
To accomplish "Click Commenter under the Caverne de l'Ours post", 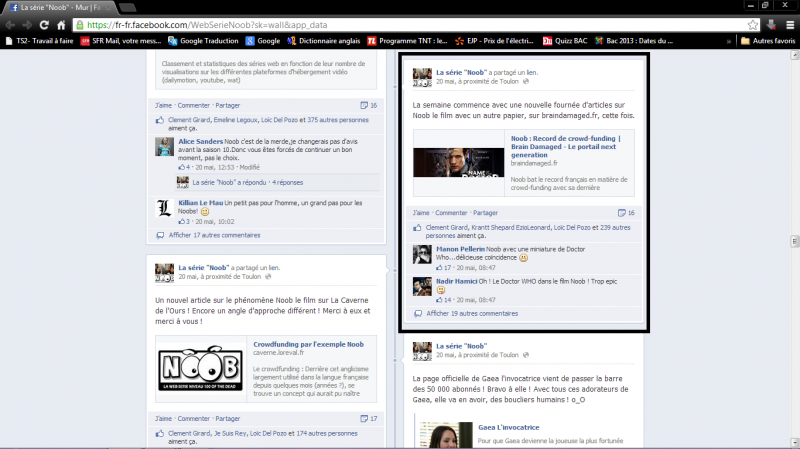I will point(193,418).
